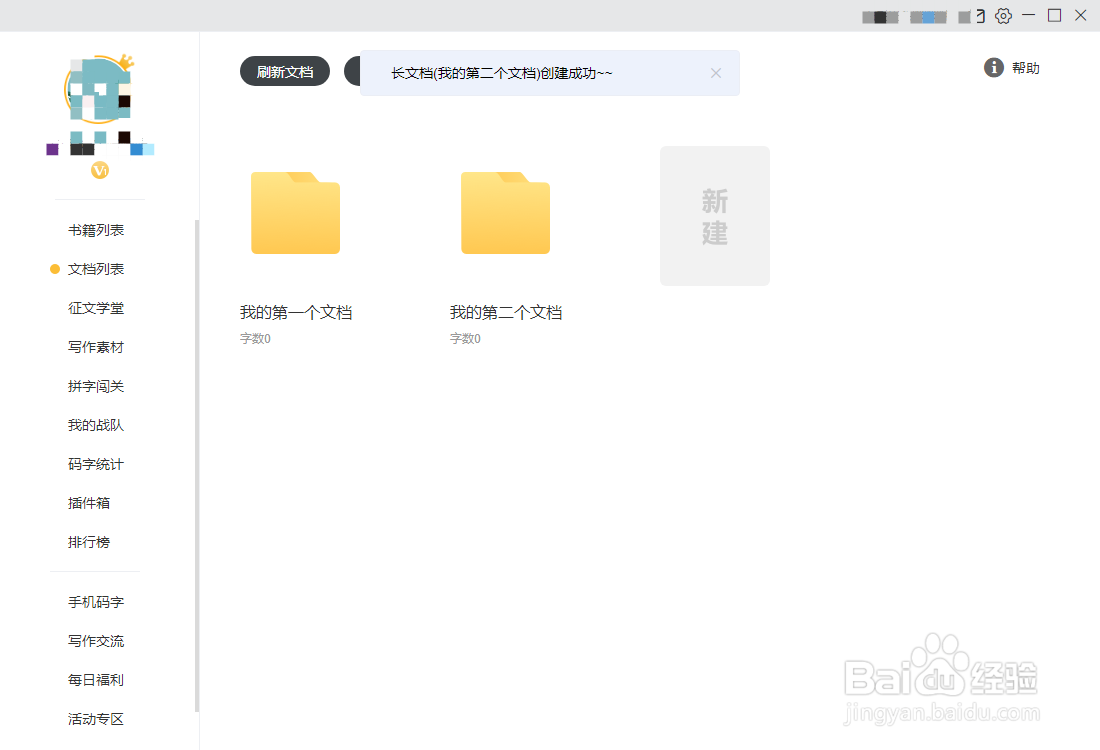This screenshot has width=1100, height=750.
Task: Dismiss the 创建成功 notification with its X
Action: pyautogui.click(x=716, y=72)
